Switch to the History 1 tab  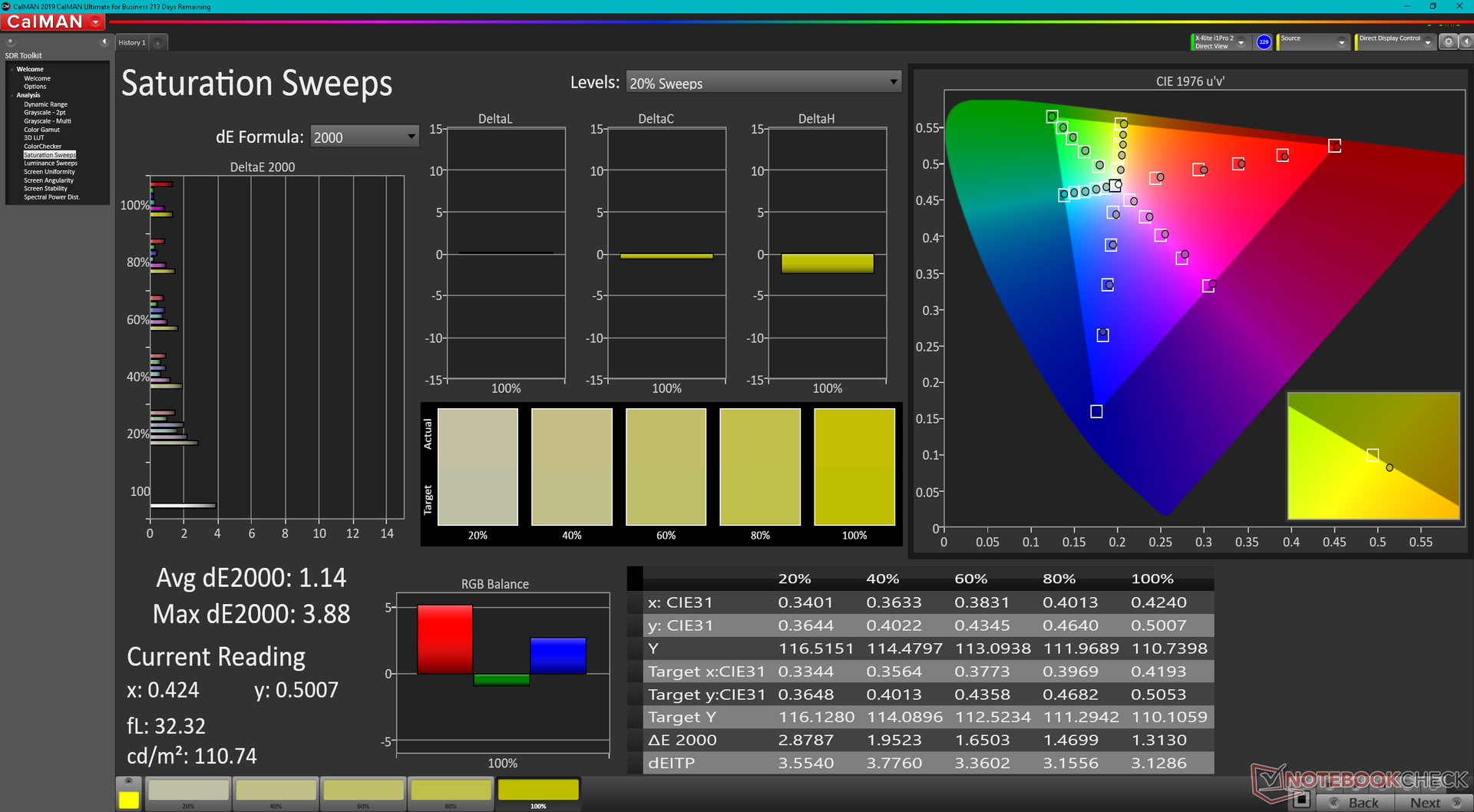pos(132,43)
